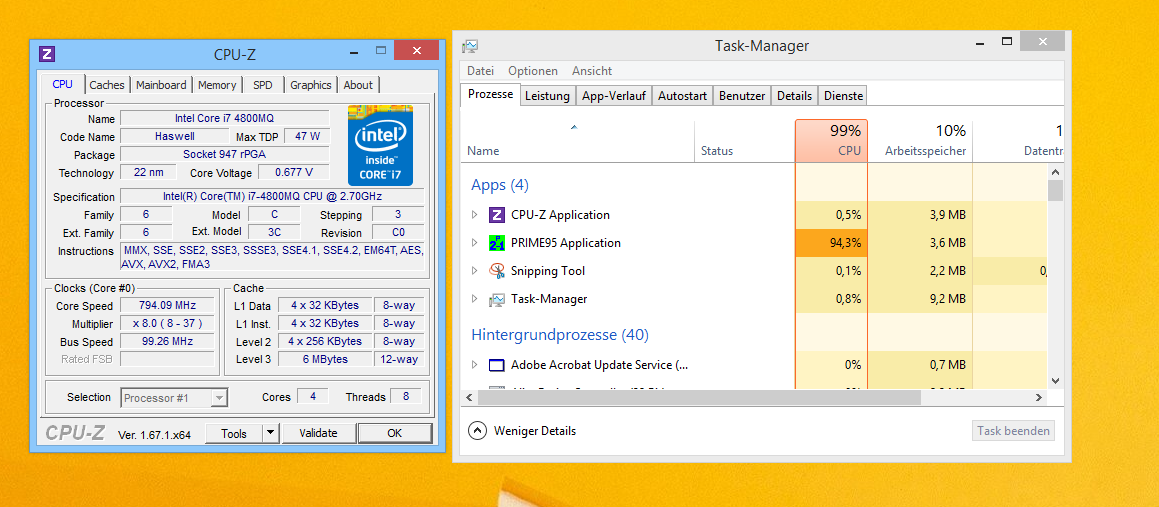Click the CPU-Z Application row icon
Screen dimensions: 1159x507
pos(497,215)
